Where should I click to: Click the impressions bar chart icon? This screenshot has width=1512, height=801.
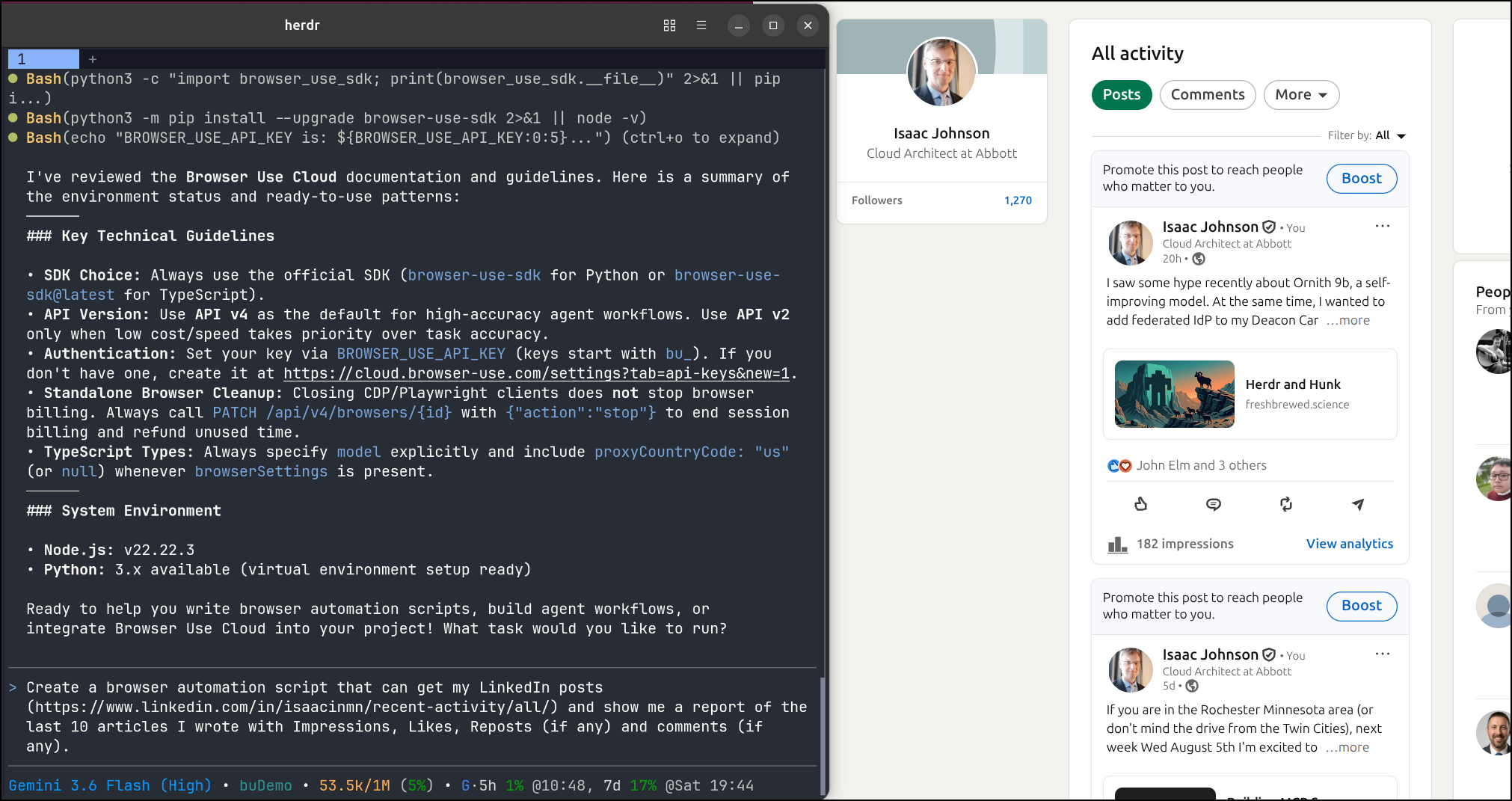click(x=1117, y=544)
